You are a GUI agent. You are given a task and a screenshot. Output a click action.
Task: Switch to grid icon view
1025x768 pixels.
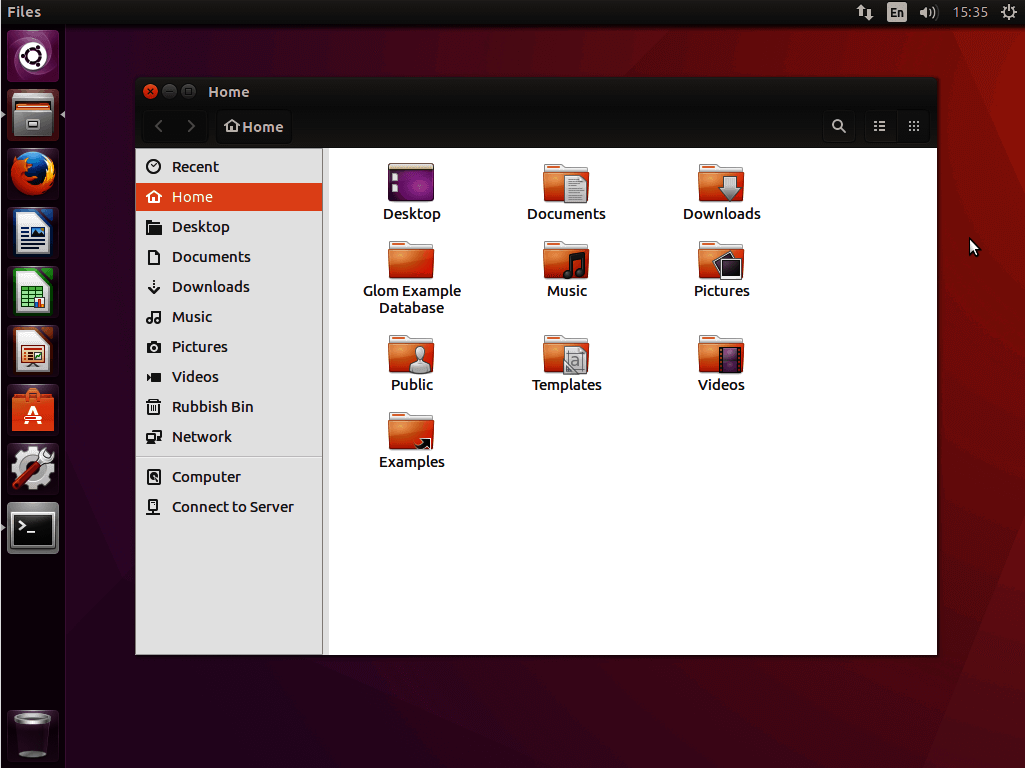913,126
